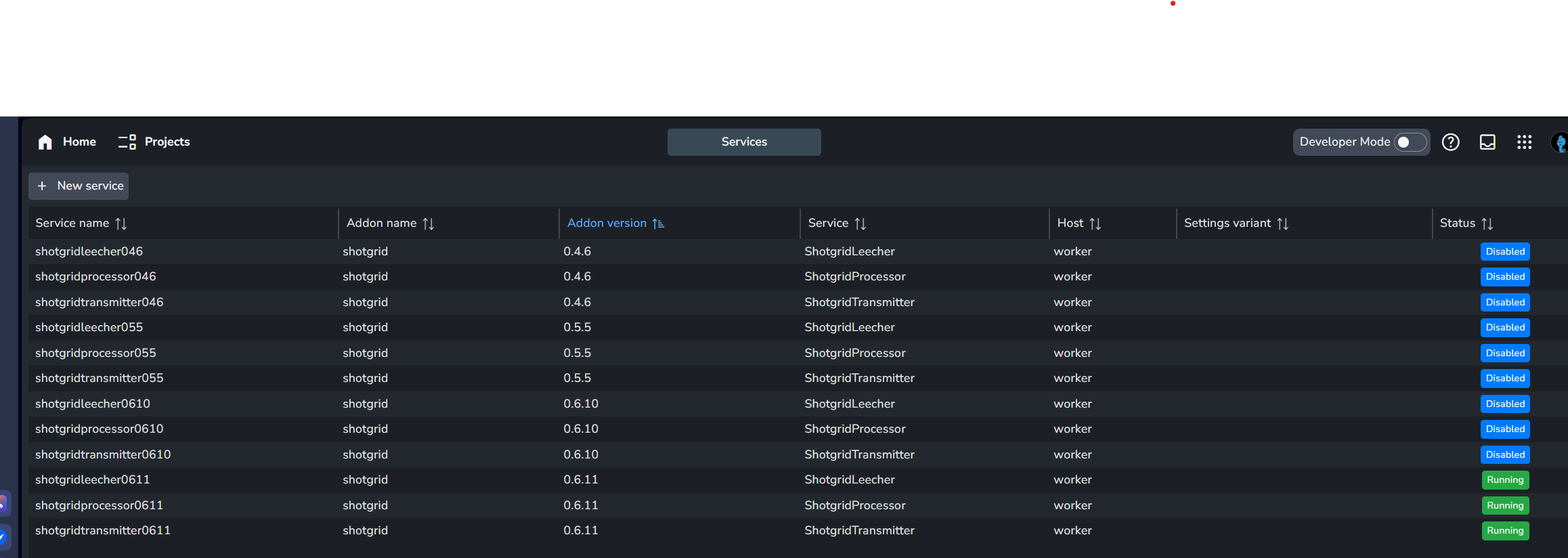Click the user avatar icon
The height and width of the screenshot is (558, 1568).
coord(1560,143)
